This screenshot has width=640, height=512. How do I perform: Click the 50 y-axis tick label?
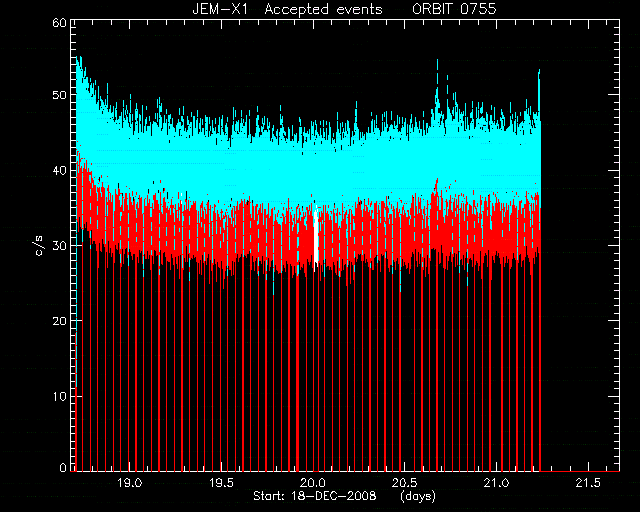coord(59,95)
